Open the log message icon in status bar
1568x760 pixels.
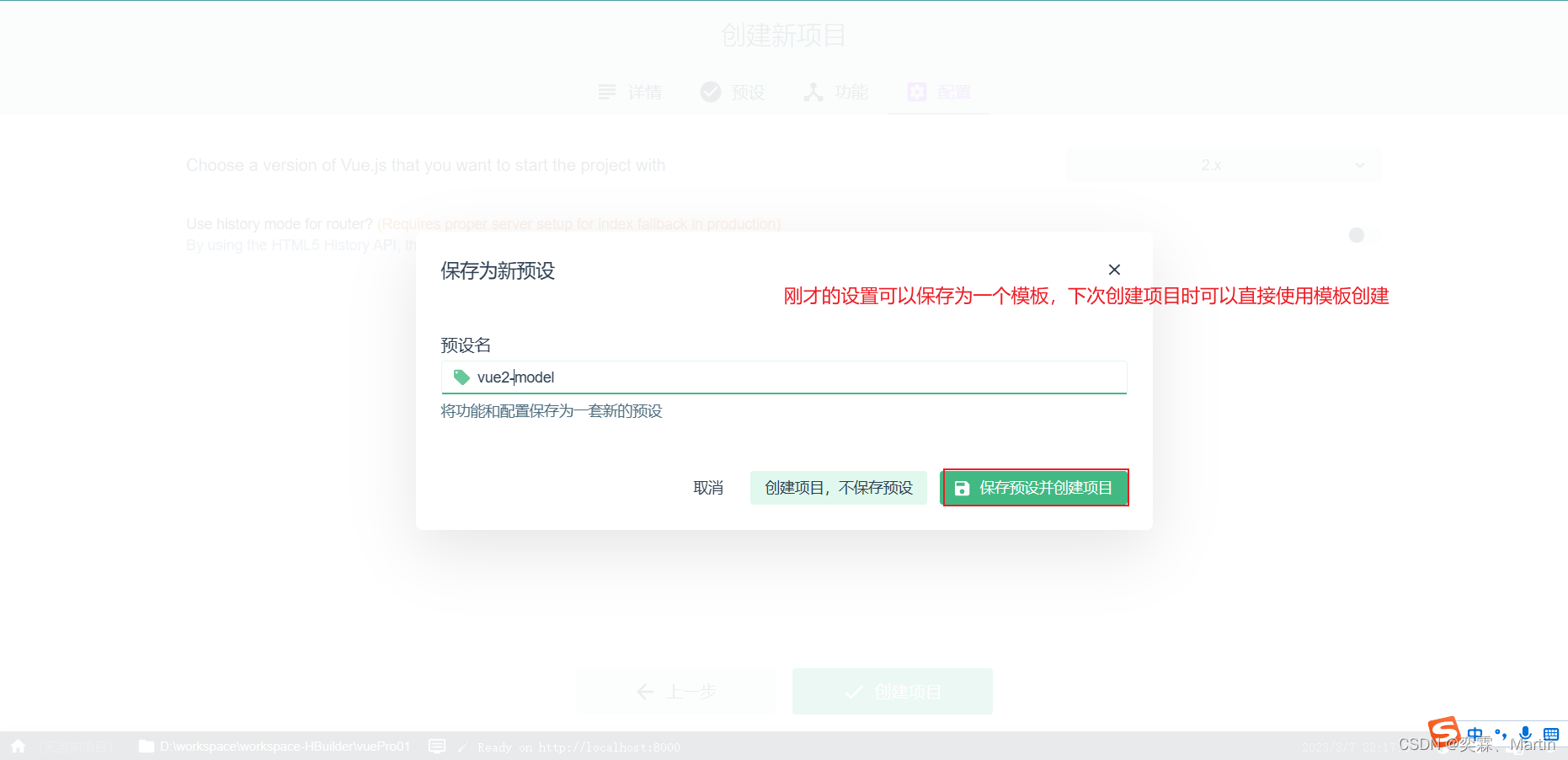tap(437, 747)
